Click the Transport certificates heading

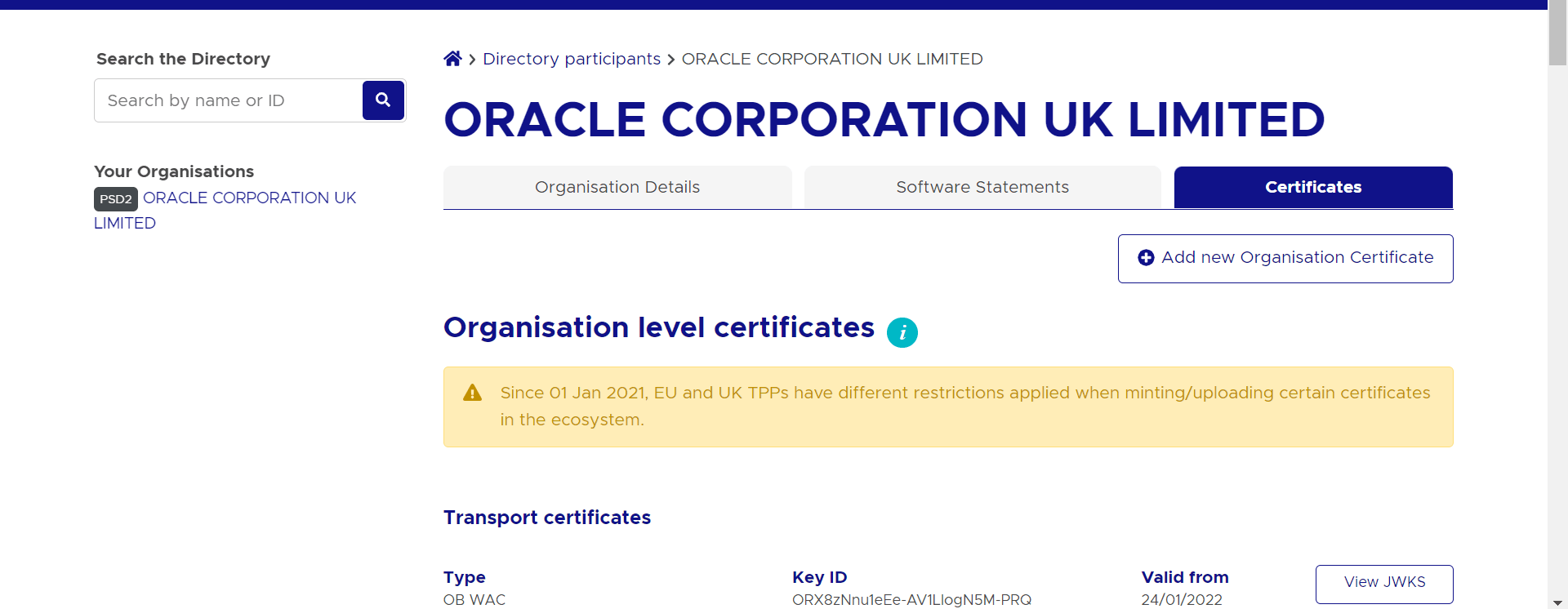pyautogui.click(x=547, y=518)
